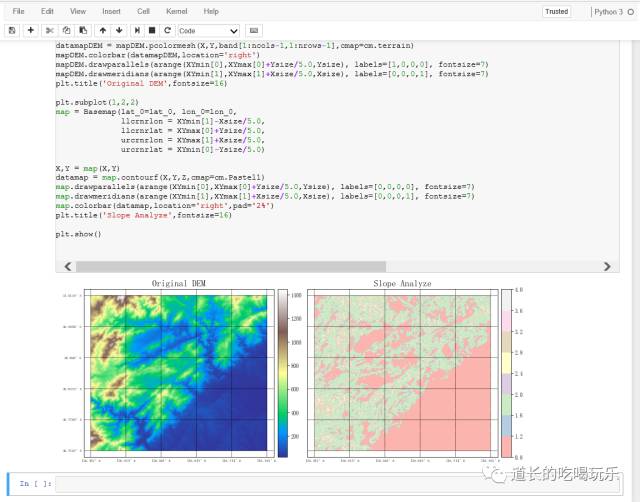Copy selected cells icon

(66, 31)
